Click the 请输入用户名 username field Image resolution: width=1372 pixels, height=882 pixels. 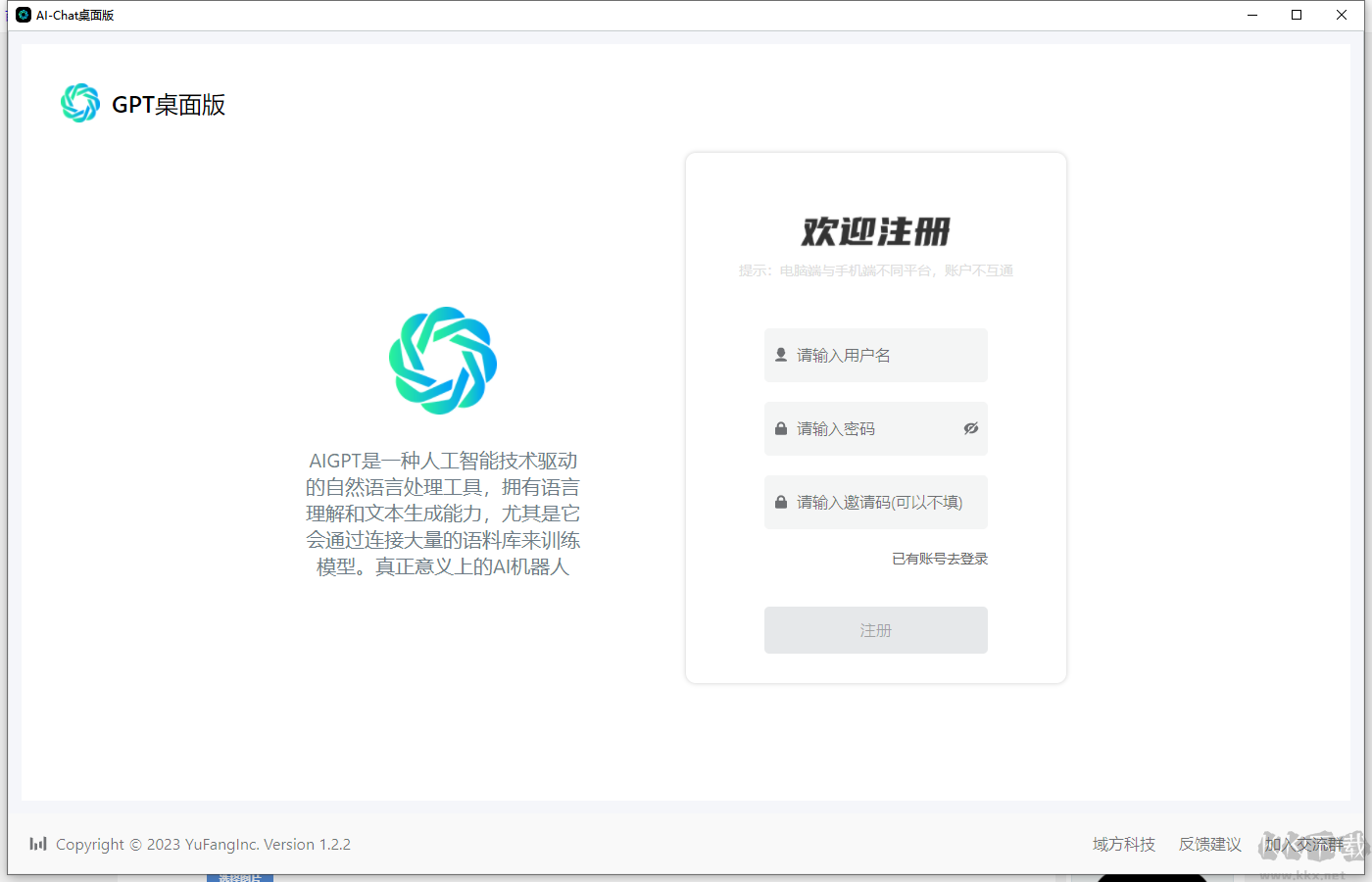pyautogui.click(x=875, y=355)
